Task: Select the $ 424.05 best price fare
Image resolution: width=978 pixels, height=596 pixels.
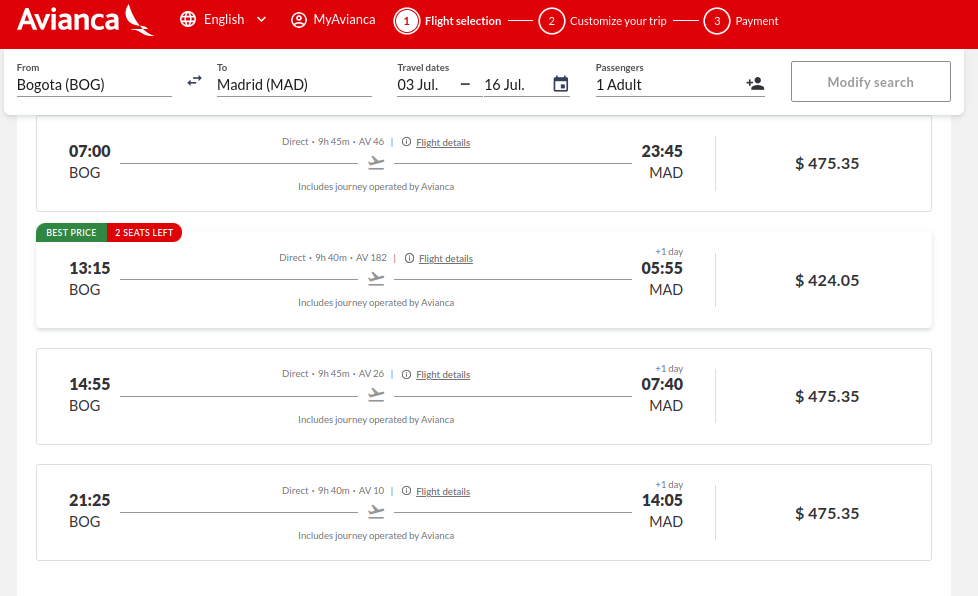Action: [x=827, y=281]
